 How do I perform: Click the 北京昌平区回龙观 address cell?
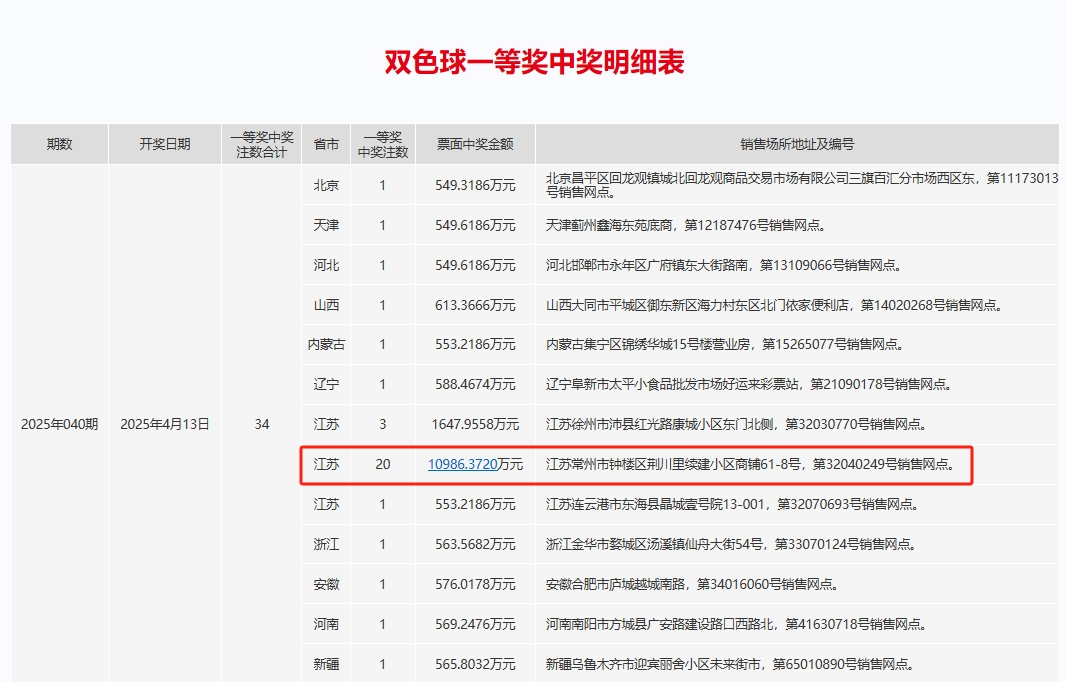pos(797,185)
